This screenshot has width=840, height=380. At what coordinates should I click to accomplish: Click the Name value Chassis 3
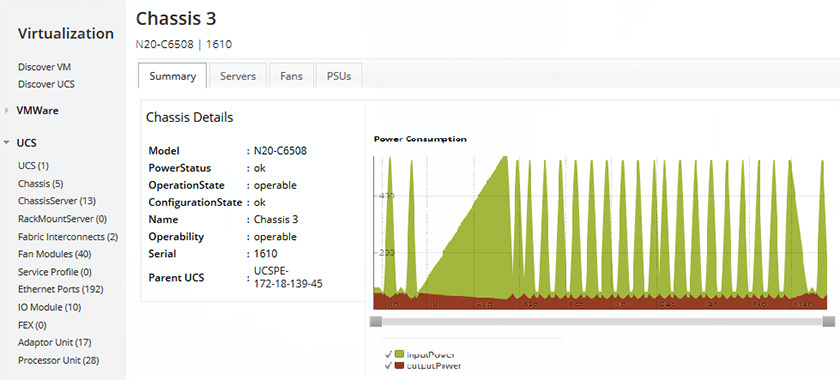click(x=276, y=220)
